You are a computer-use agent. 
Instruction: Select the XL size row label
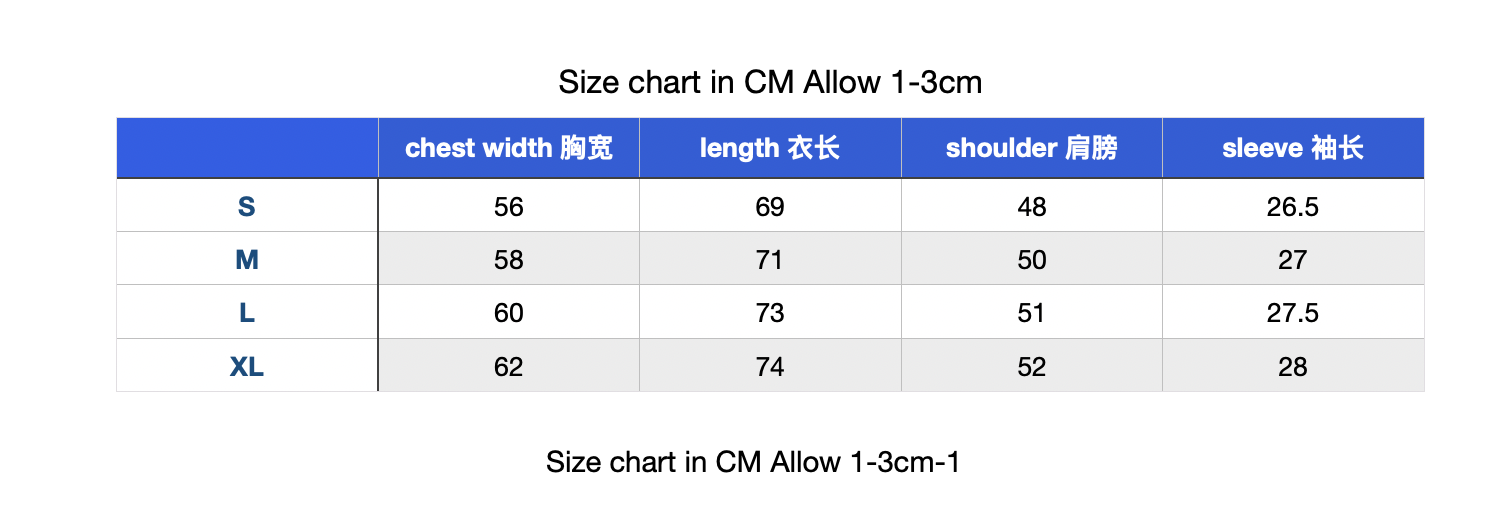(247, 366)
